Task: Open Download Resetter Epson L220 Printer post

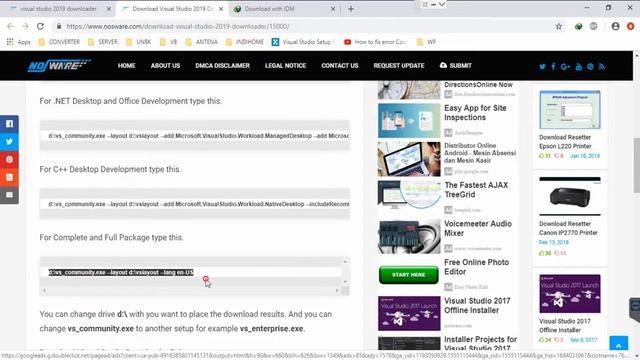Action: 565,142
